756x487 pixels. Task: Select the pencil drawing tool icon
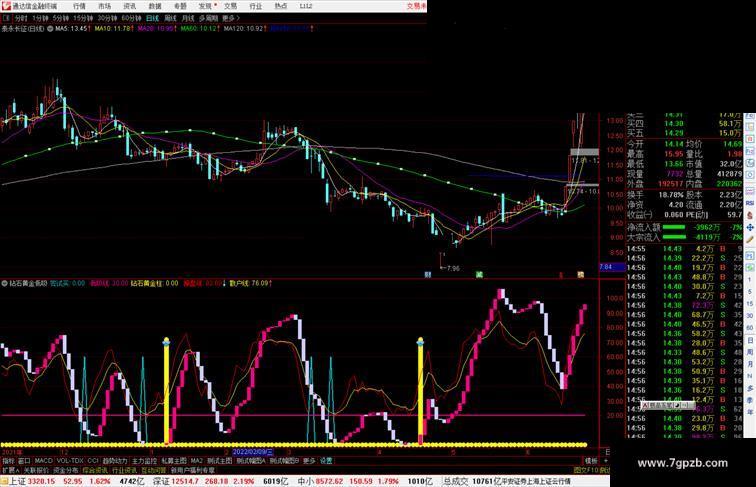click(x=750, y=239)
